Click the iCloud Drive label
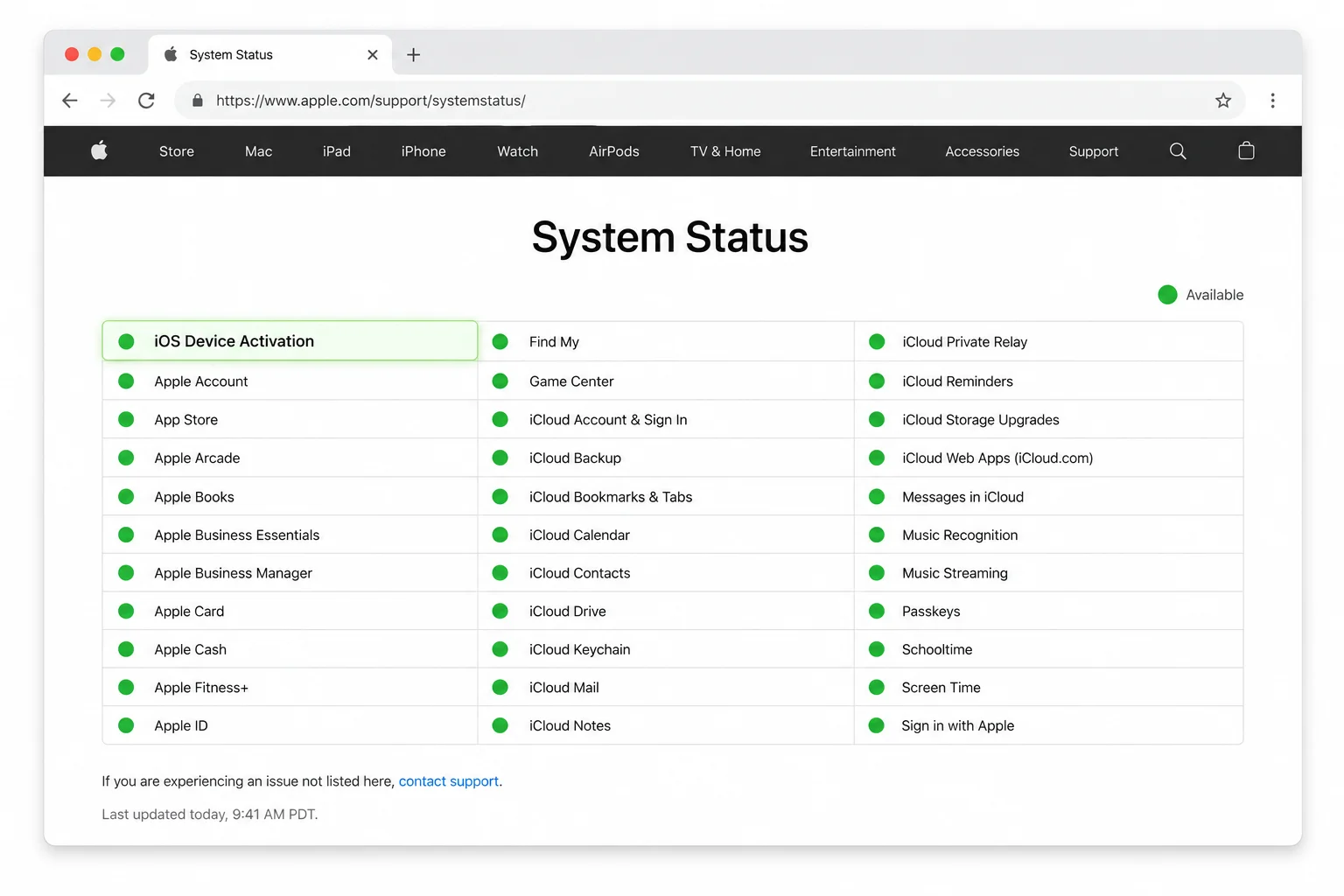The height and width of the screenshot is (896, 1344). click(568, 612)
